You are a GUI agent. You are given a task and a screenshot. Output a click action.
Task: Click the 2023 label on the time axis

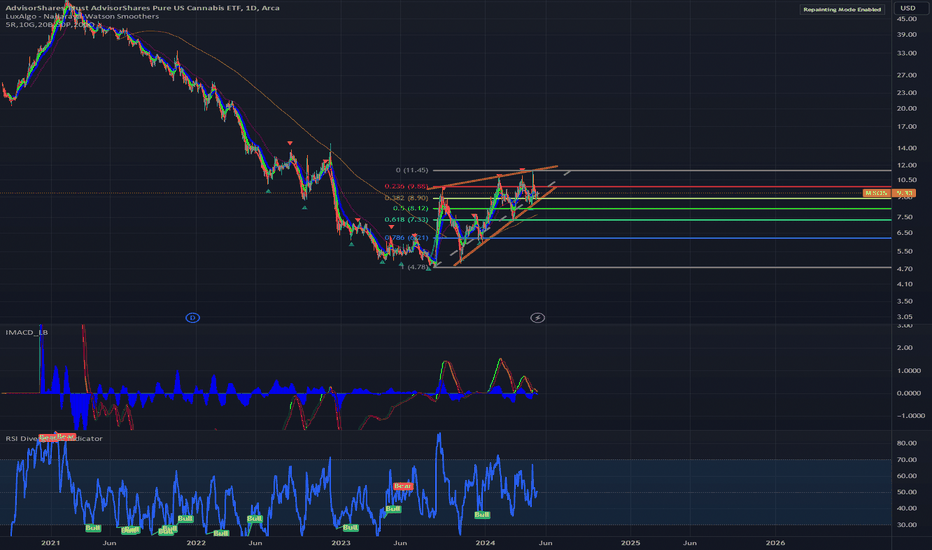[x=341, y=543]
